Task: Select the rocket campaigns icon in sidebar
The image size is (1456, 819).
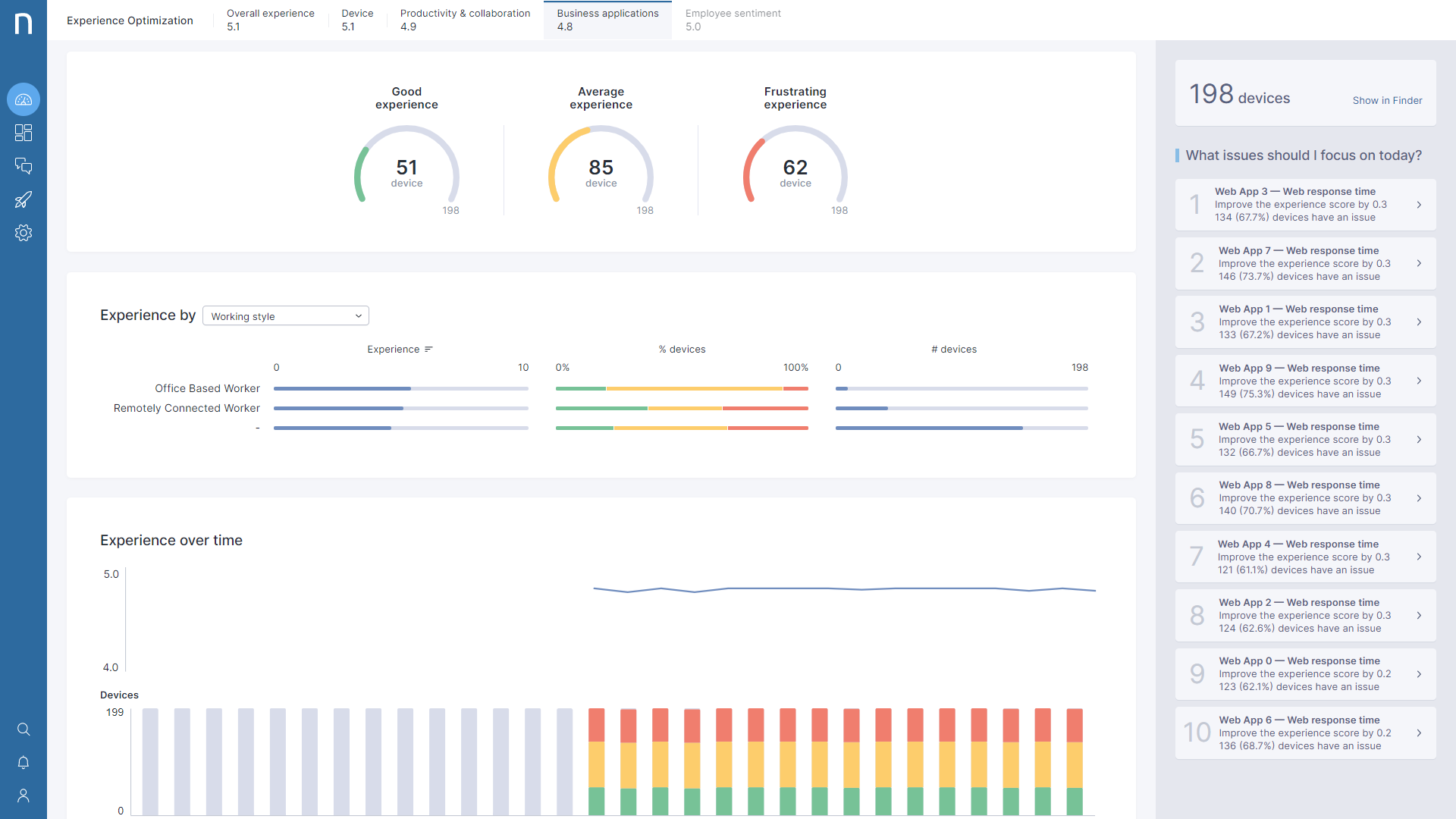Action: (24, 199)
